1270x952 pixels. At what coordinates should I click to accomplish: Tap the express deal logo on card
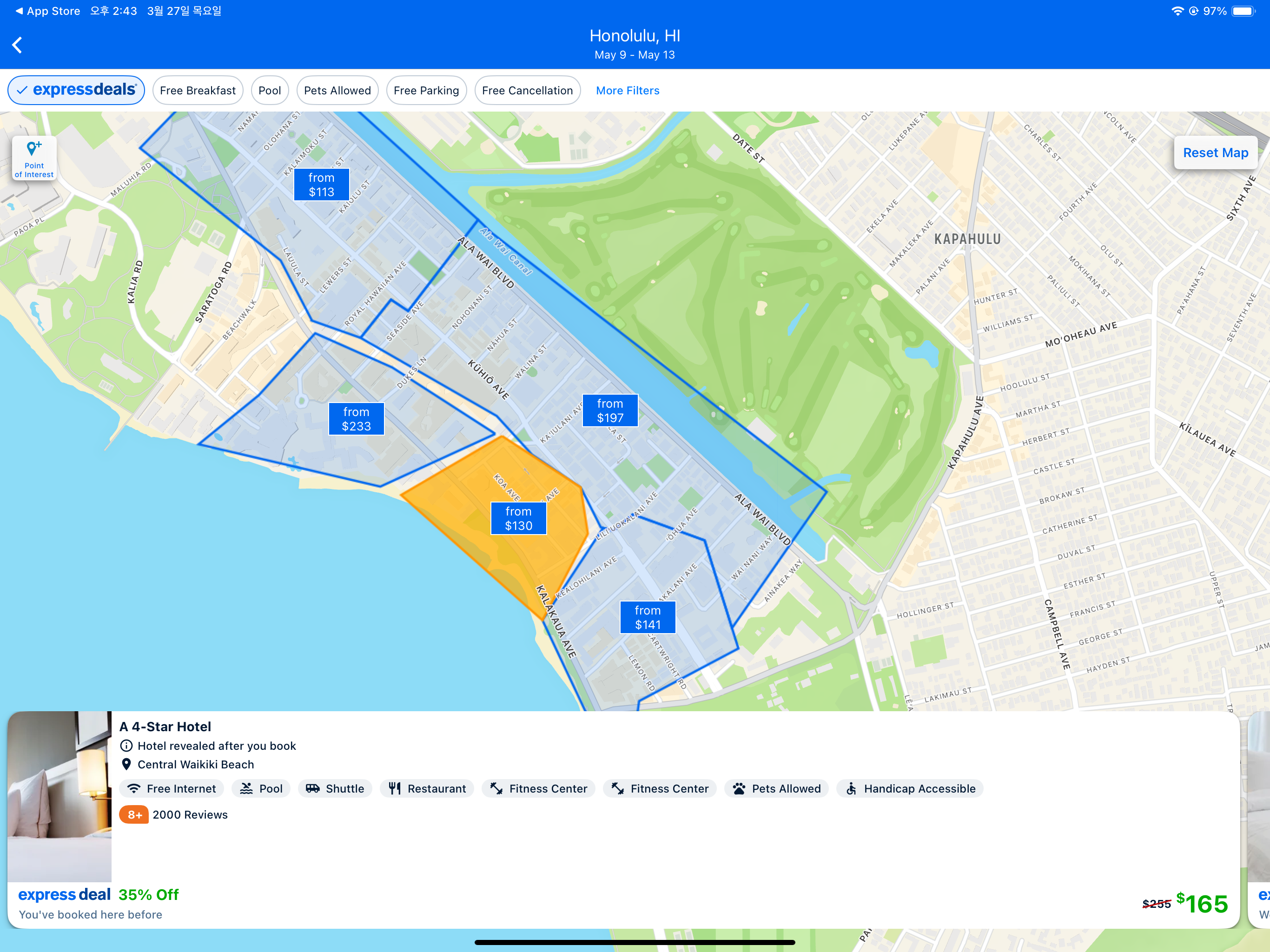click(64, 894)
